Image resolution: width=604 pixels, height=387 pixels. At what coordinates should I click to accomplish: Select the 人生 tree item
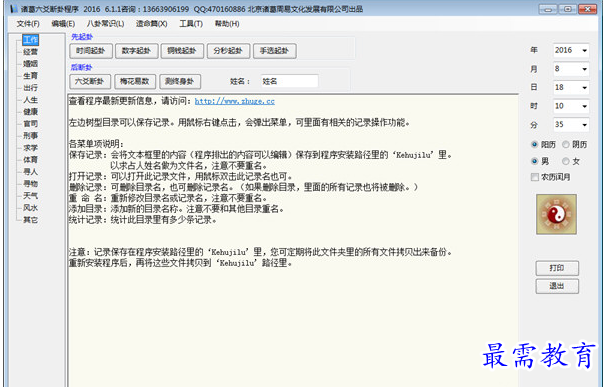click(x=30, y=100)
